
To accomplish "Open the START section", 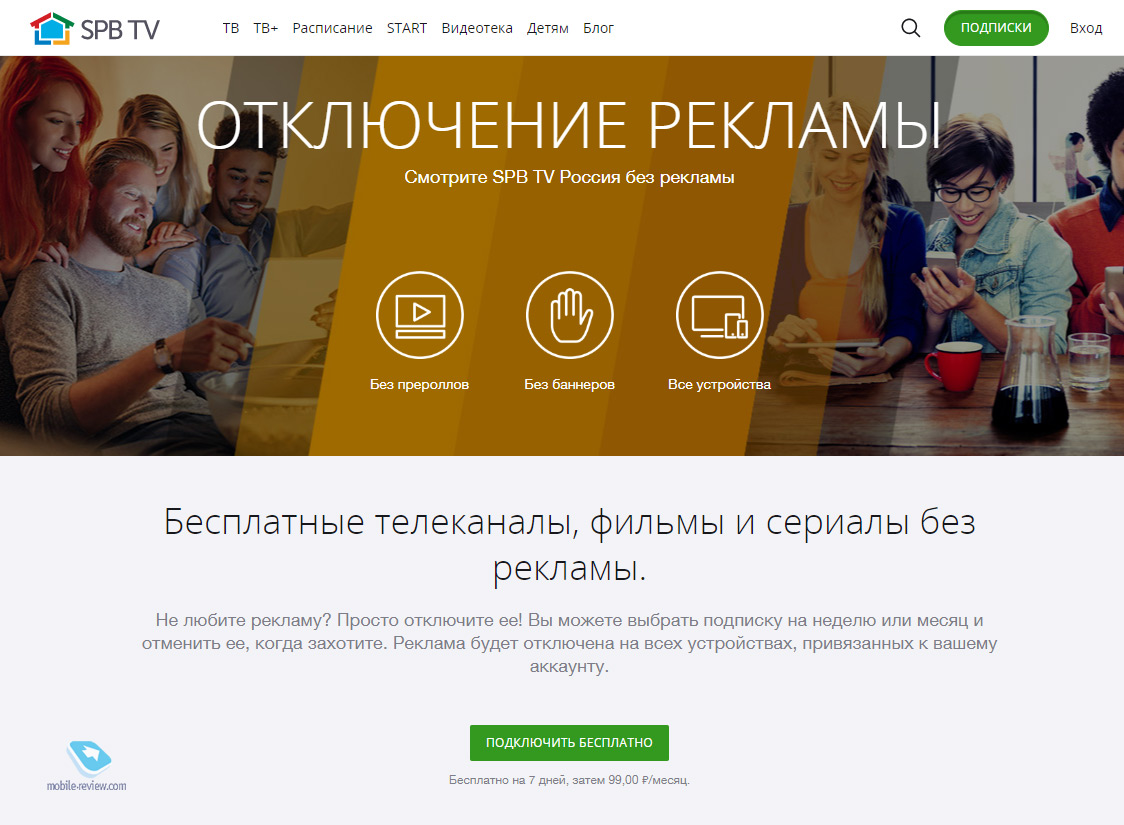I will [407, 28].
